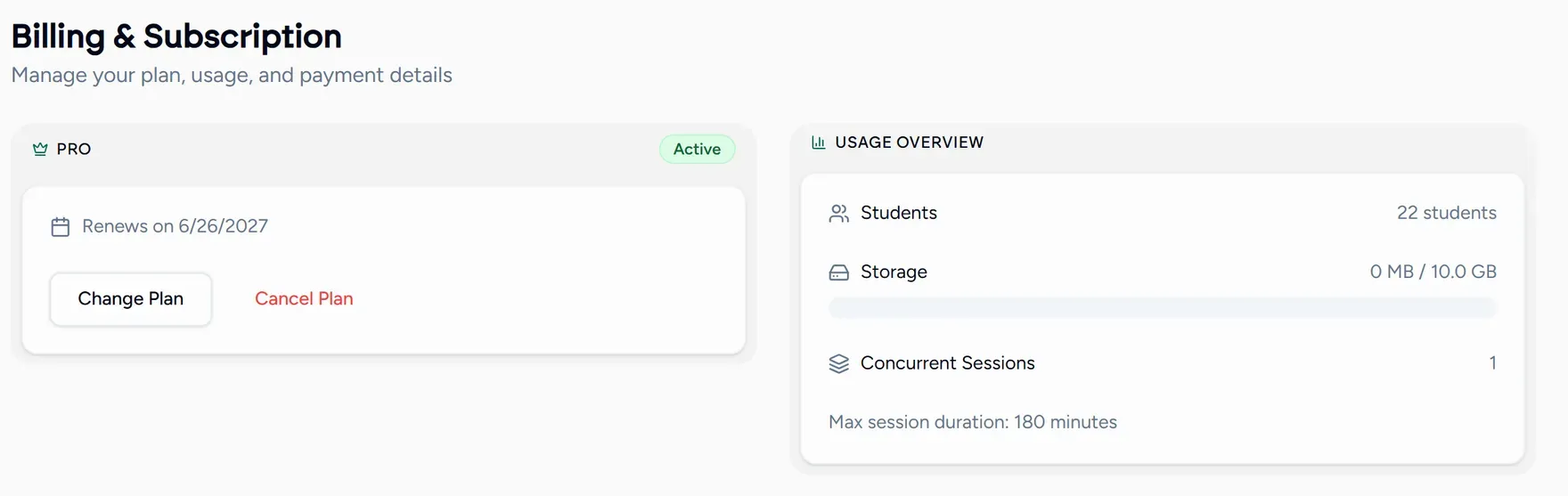The width and height of the screenshot is (1568, 496).
Task: Select the USAGE OVERVIEW title
Action: click(910, 142)
